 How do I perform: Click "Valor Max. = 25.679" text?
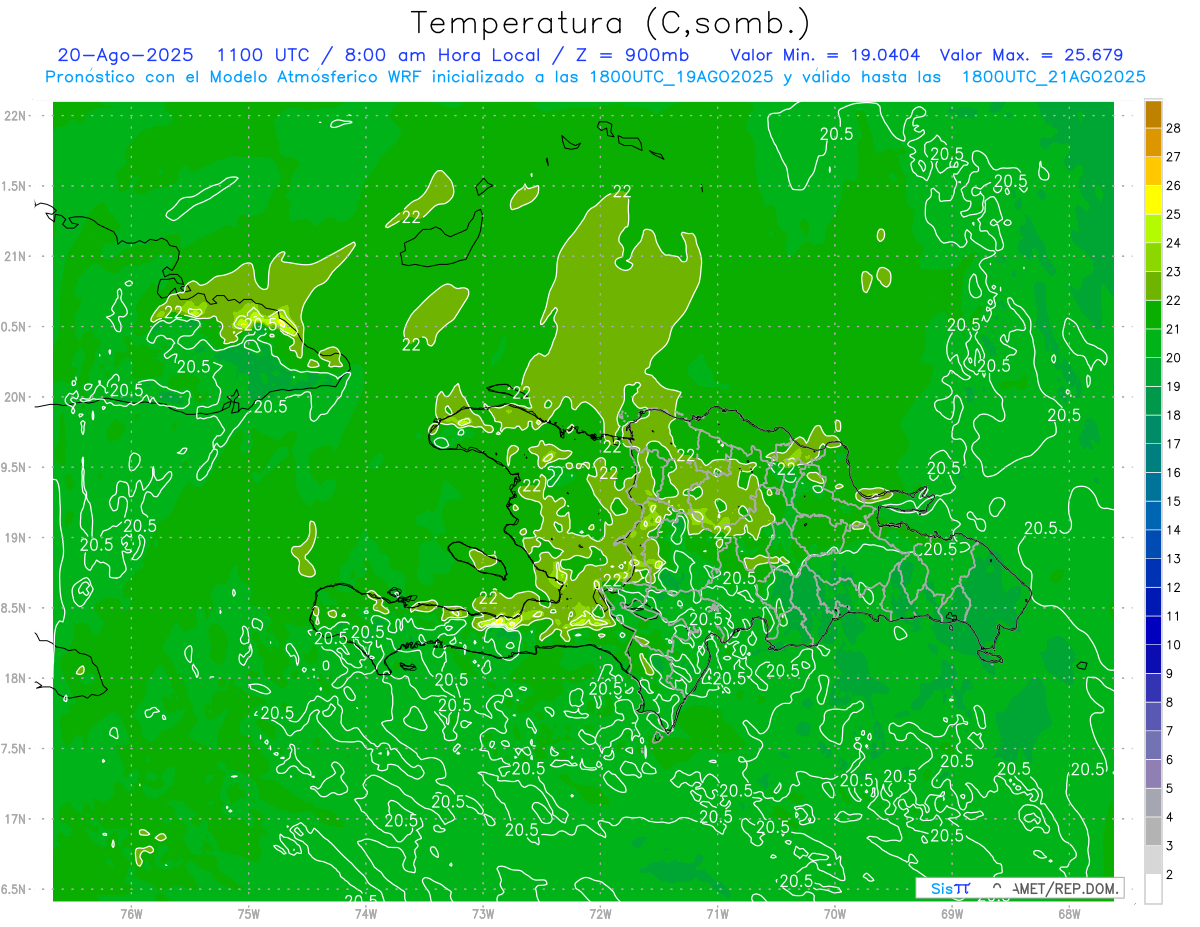point(1031,55)
